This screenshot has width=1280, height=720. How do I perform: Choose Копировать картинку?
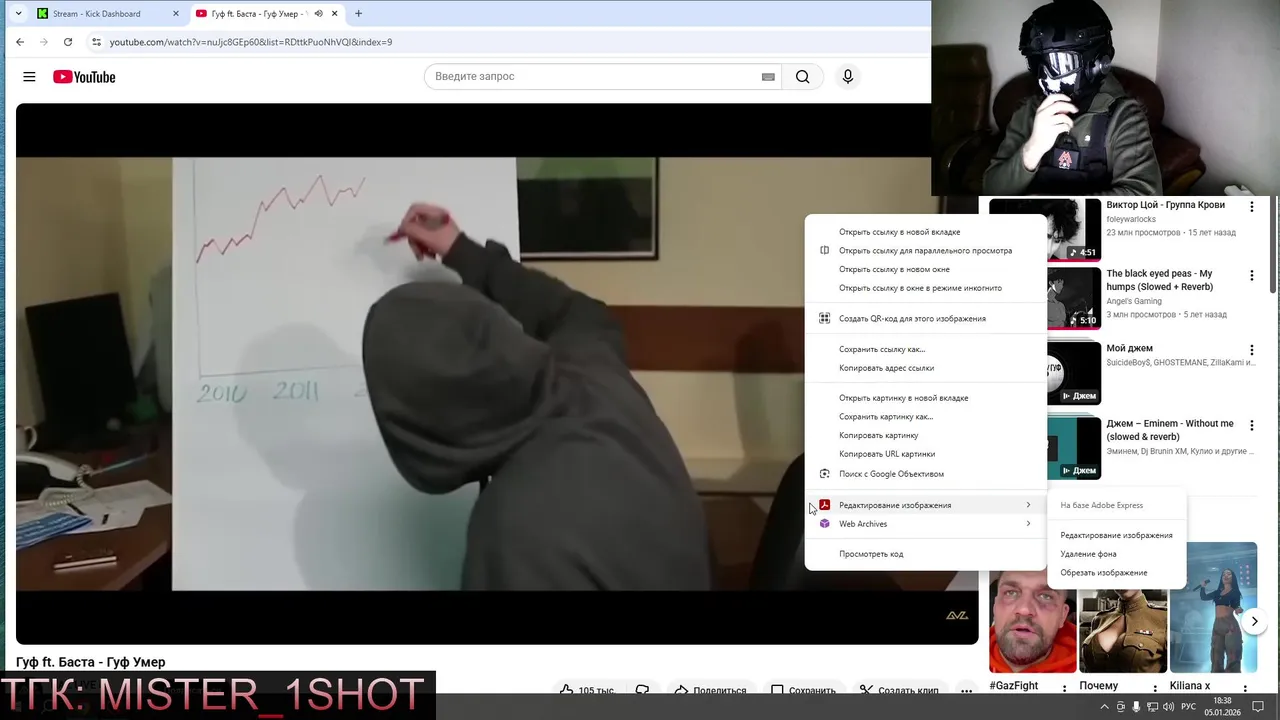[x=878, y=436]
